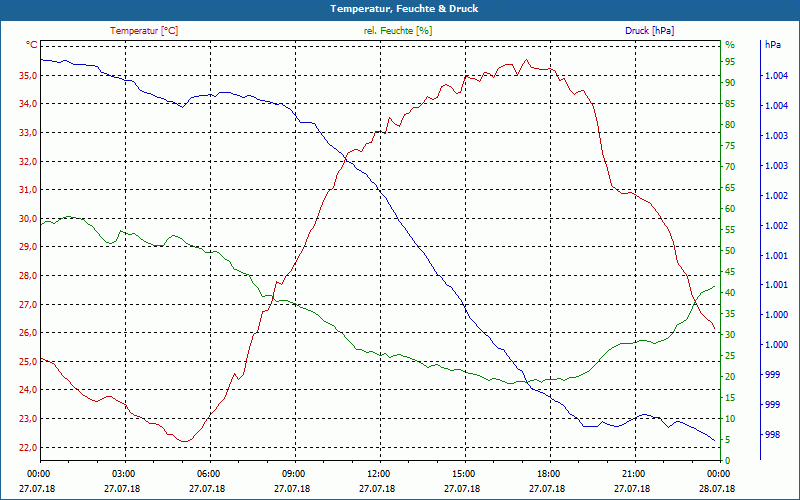The width and height of the screenshot is (800, 500).
Task: Click the 27,0 temperature axis value
Action: tap(28, 304)
